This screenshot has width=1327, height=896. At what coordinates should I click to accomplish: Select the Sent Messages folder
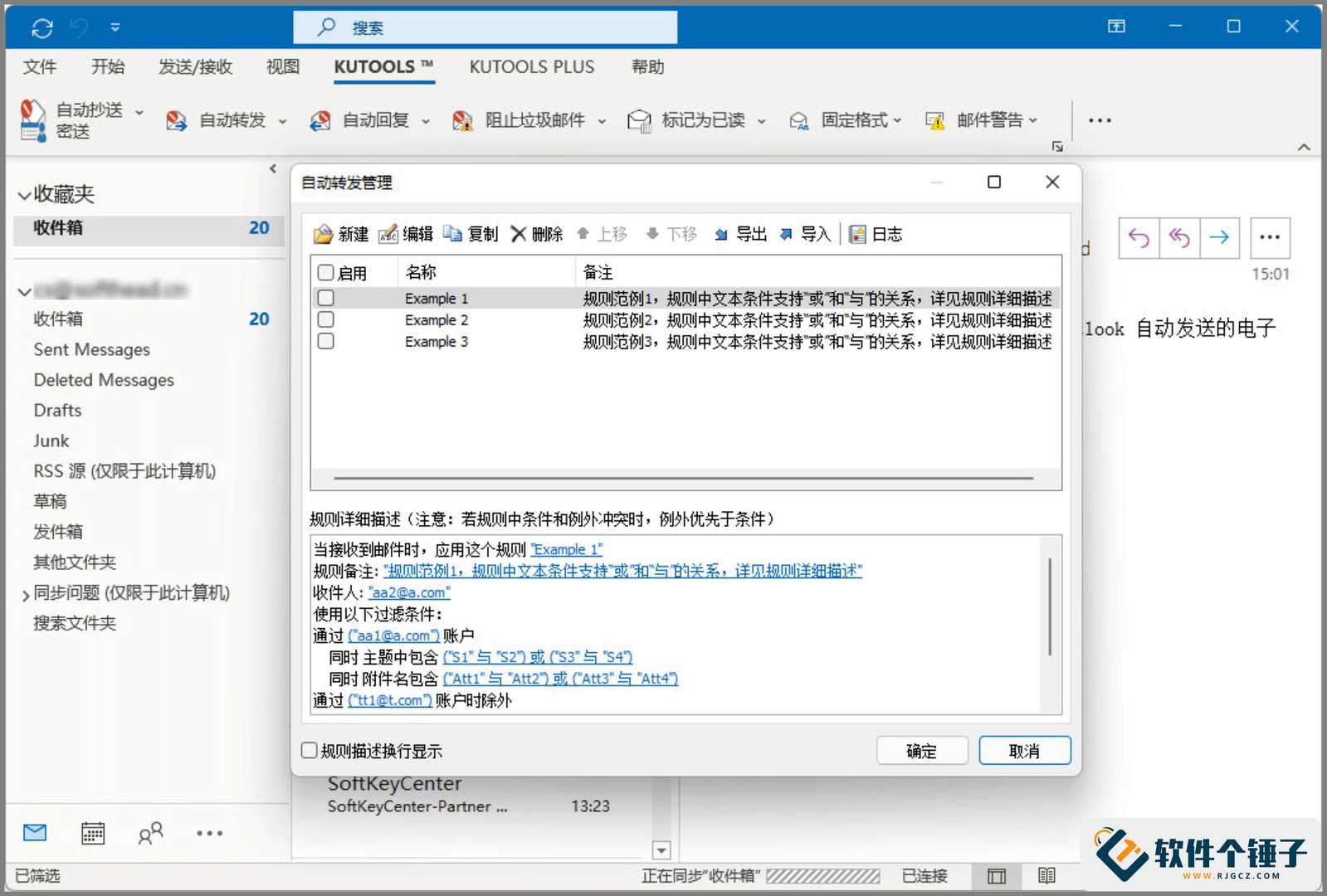(92, 349)
